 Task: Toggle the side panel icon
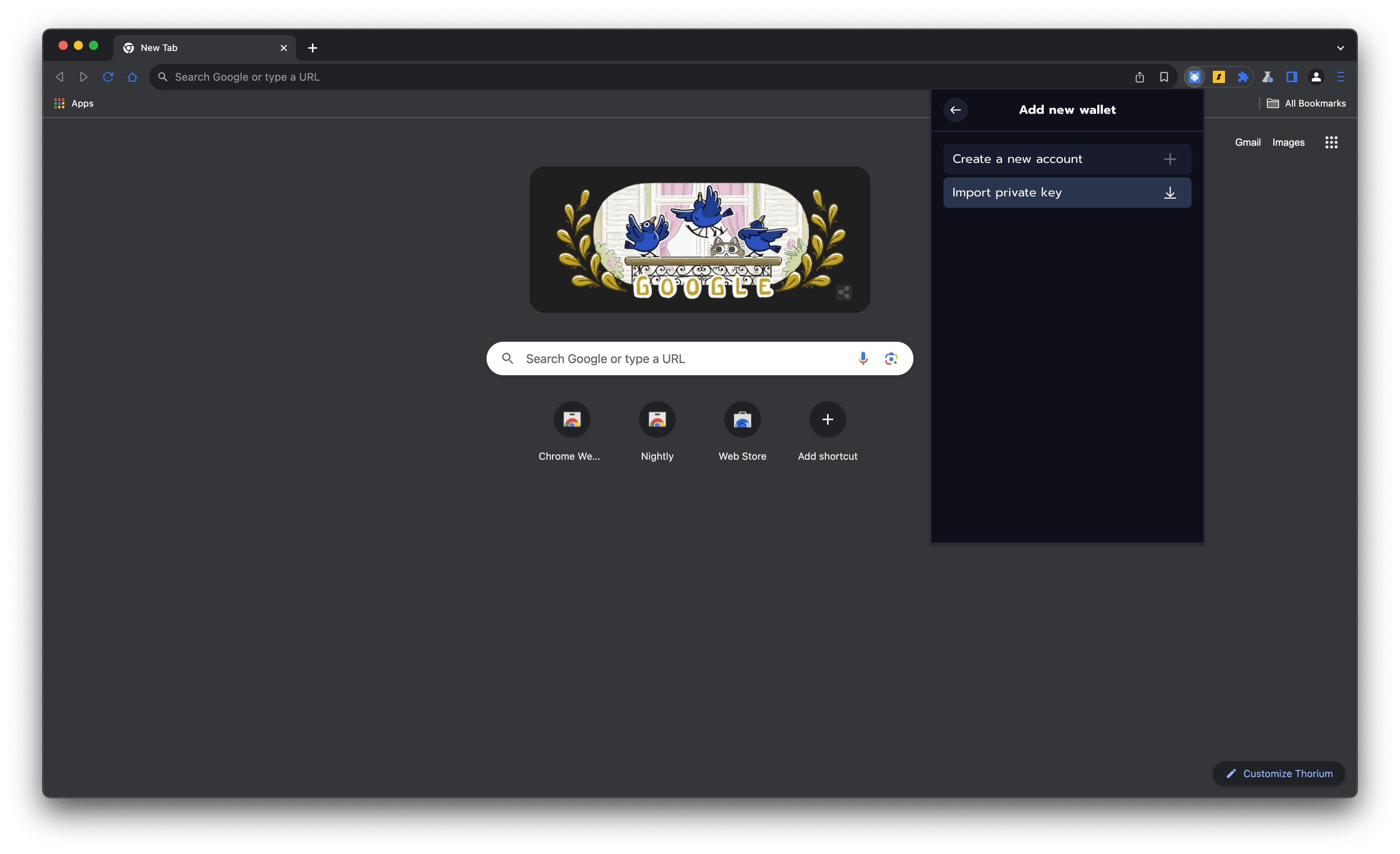pyautogui.click(x=1292, y=77)
